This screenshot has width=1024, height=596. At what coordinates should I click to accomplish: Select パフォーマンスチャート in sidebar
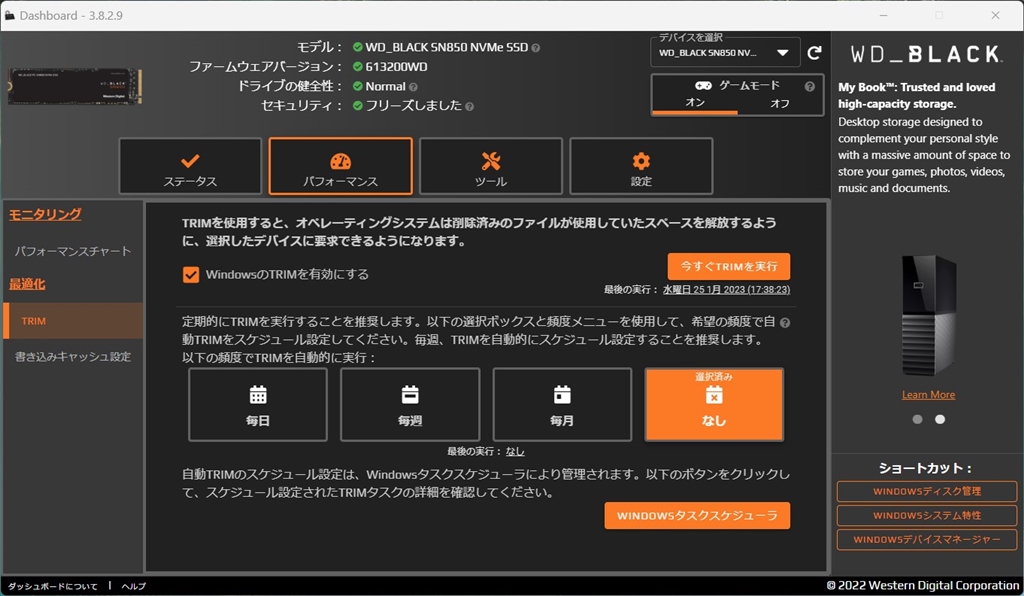[x=72, y=251]
